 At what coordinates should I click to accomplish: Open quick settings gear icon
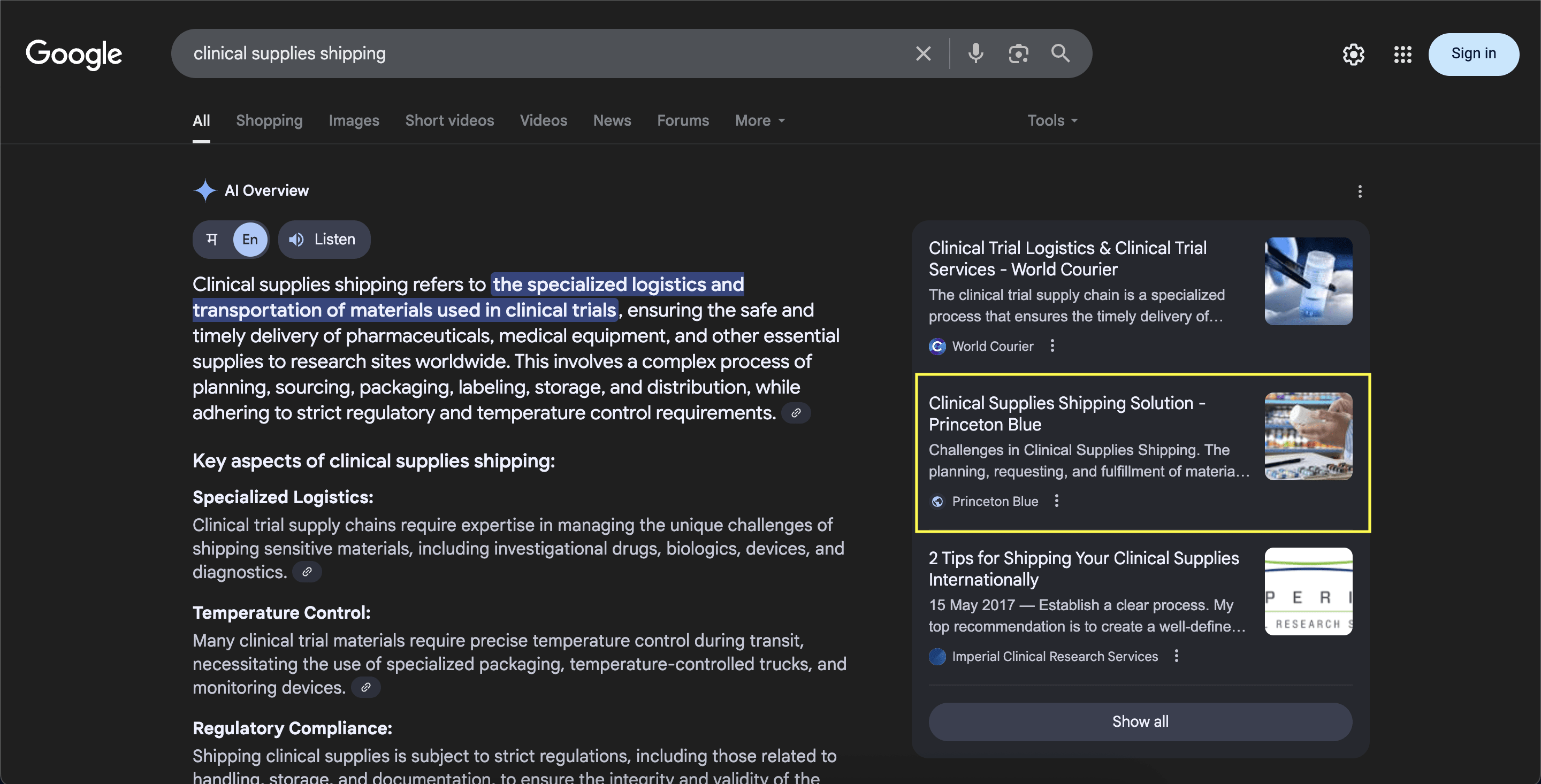(1353, 55)
